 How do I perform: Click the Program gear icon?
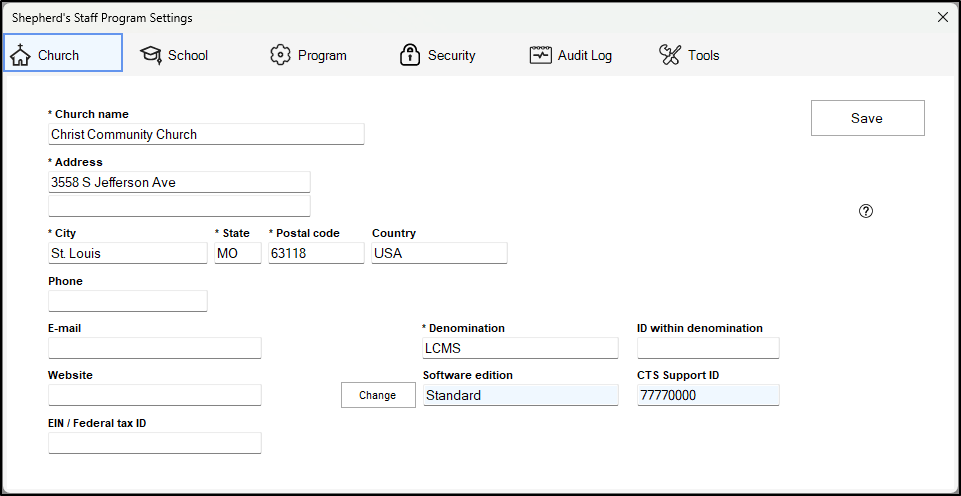click(x=280, y=55)
